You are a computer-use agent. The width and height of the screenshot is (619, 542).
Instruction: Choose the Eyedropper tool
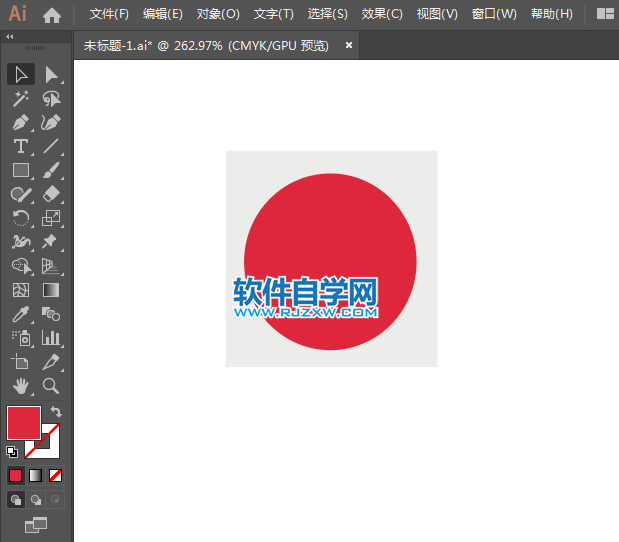[20, 314]
